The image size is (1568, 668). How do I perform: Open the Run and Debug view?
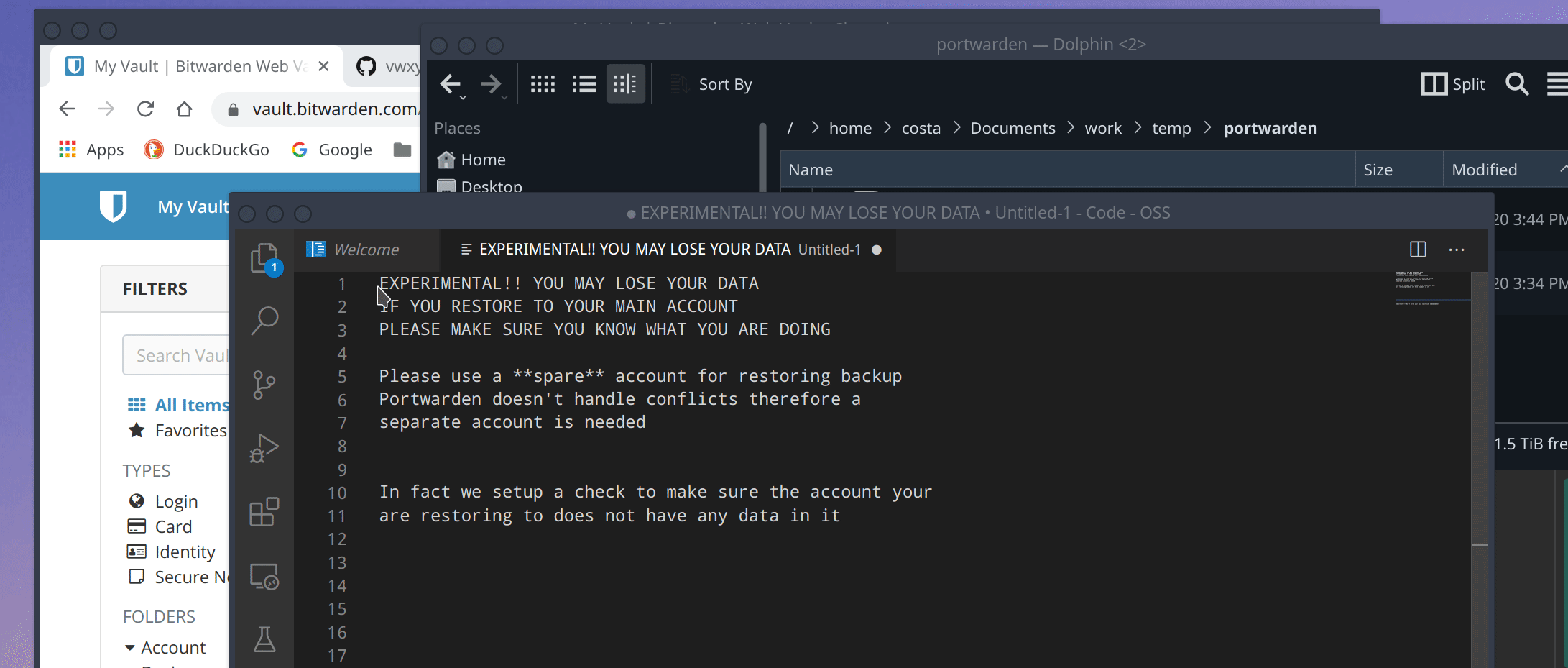tap(264, 447)
